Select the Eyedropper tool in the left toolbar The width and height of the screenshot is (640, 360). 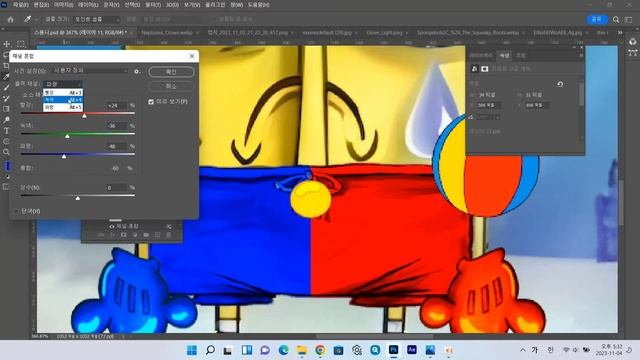[6, 76]
